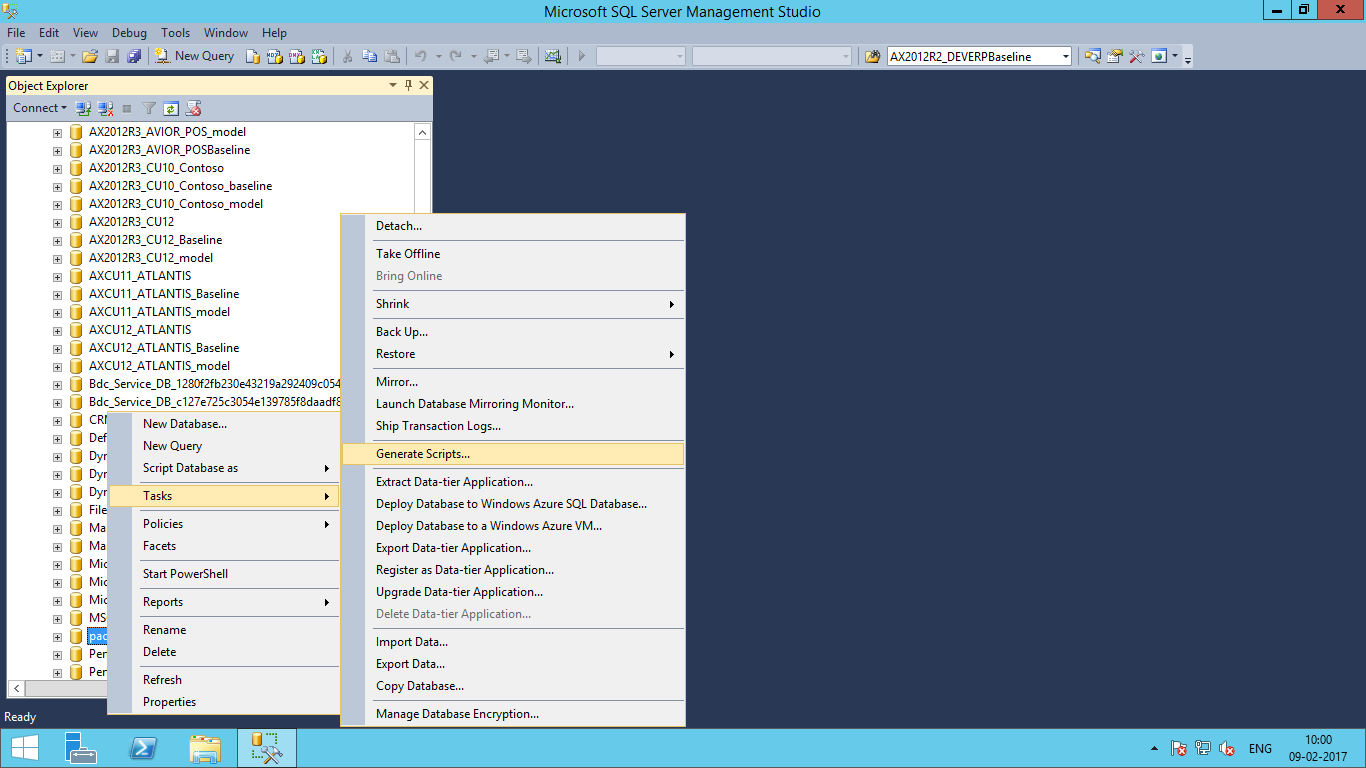
Task: Choose Generate Scripts... from Tasks submenu
Action: tap(422, 454)
